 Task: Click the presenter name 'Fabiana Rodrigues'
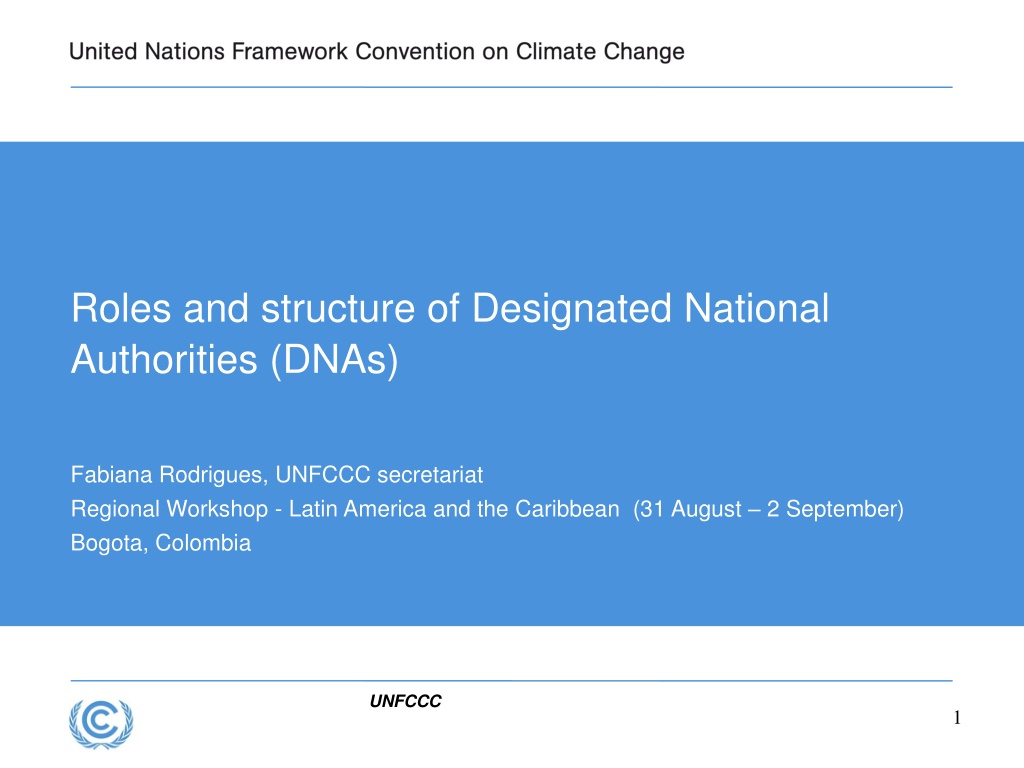(x=167, y=475)
